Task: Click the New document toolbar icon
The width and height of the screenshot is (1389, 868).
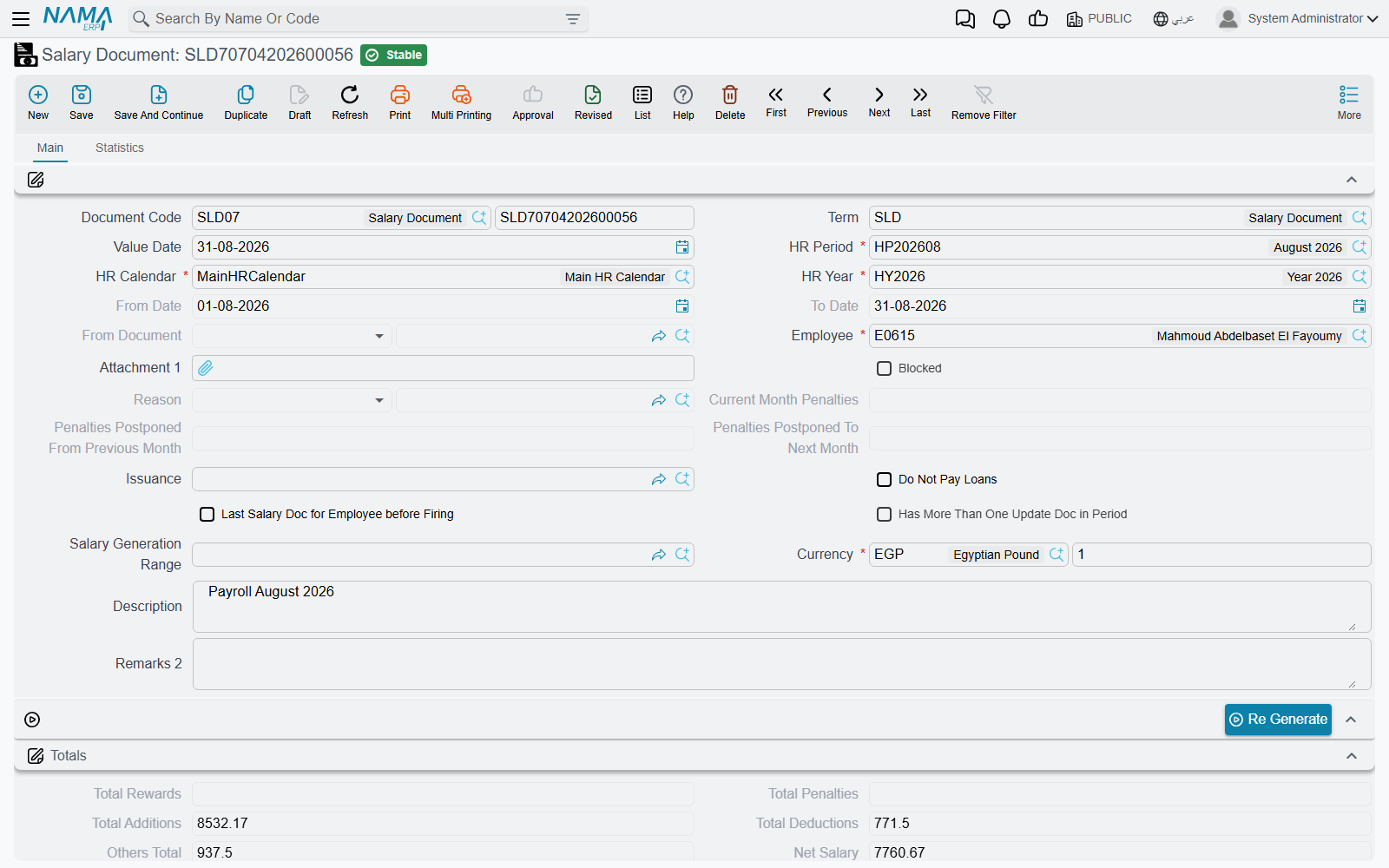Action: (x=38, y=102)
